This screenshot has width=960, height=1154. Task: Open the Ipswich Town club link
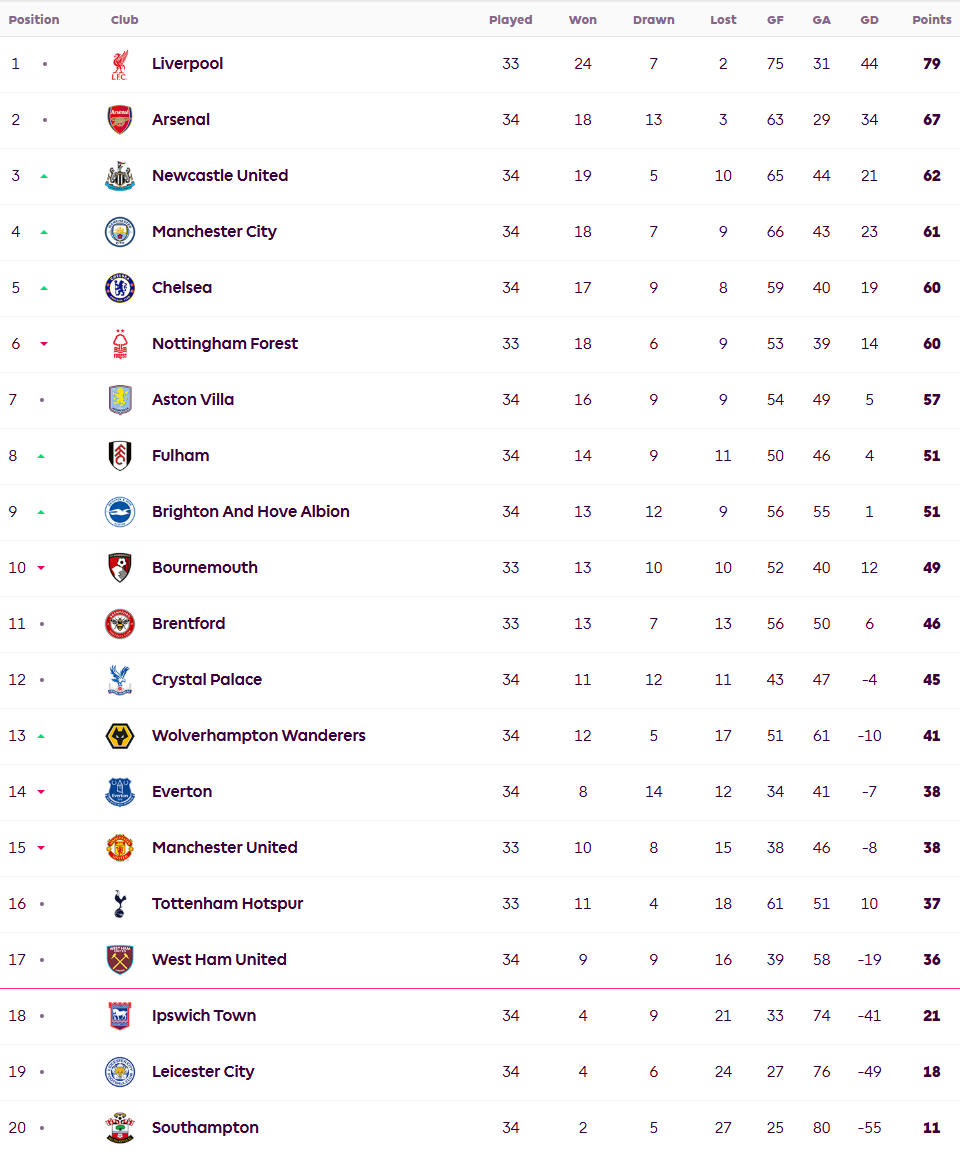click(204, 1016)
